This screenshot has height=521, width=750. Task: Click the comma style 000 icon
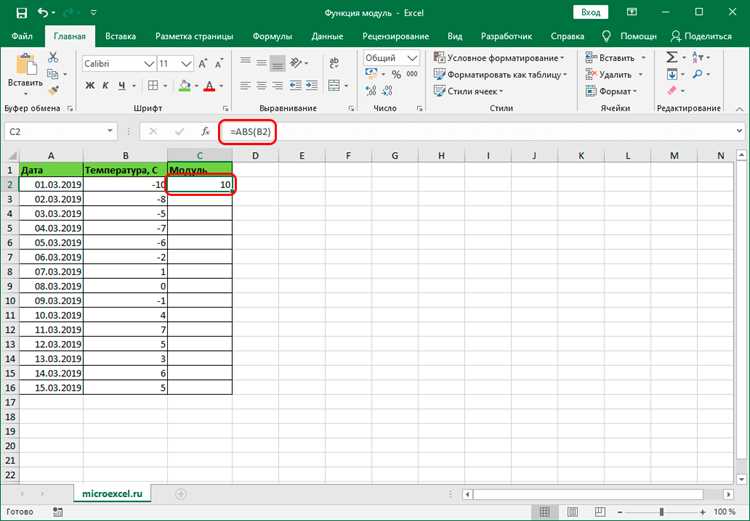coord(412,74)
